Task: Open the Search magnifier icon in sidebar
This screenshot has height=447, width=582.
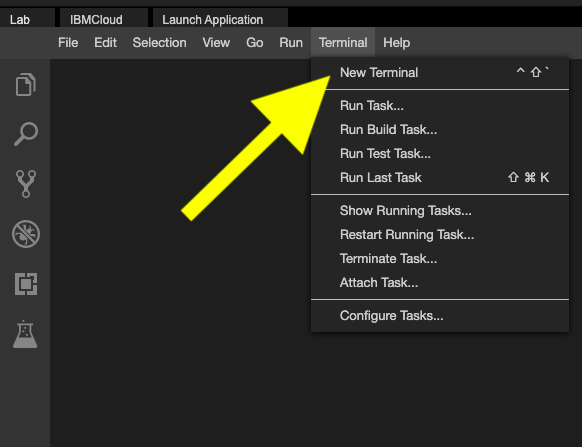Action: (26, 134)
